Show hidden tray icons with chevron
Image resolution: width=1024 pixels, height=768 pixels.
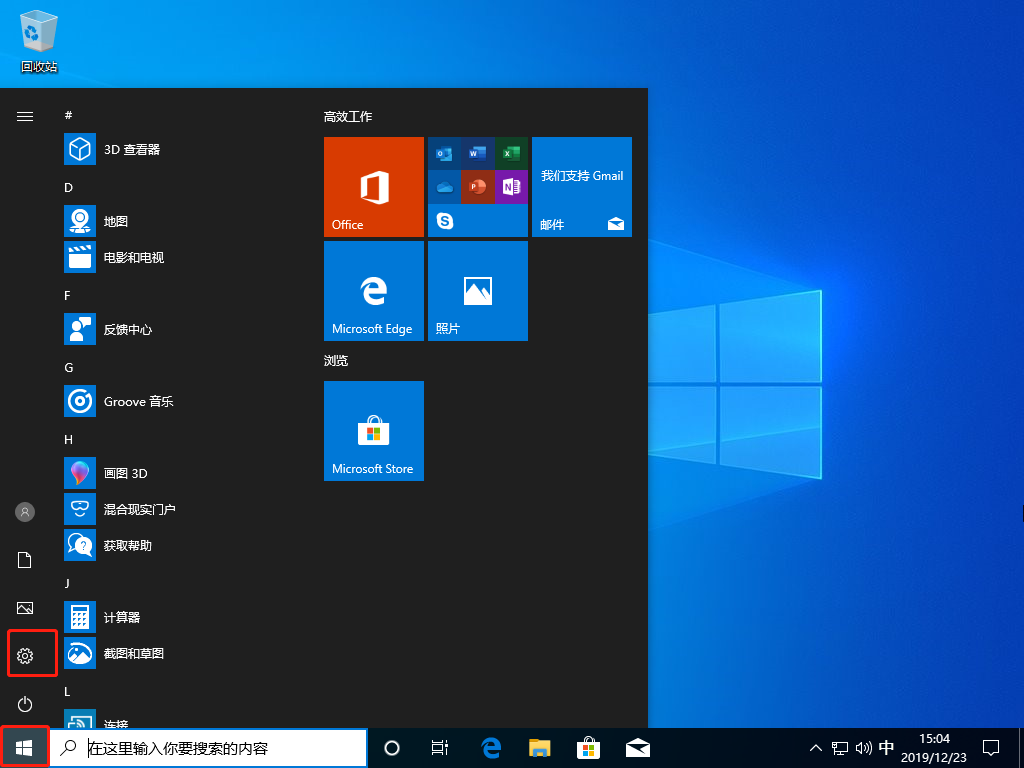pos(816,747)
